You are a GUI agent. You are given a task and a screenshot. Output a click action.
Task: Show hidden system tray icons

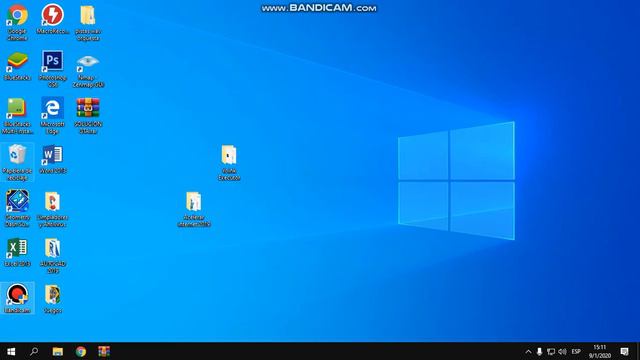(x=528, y=351)
